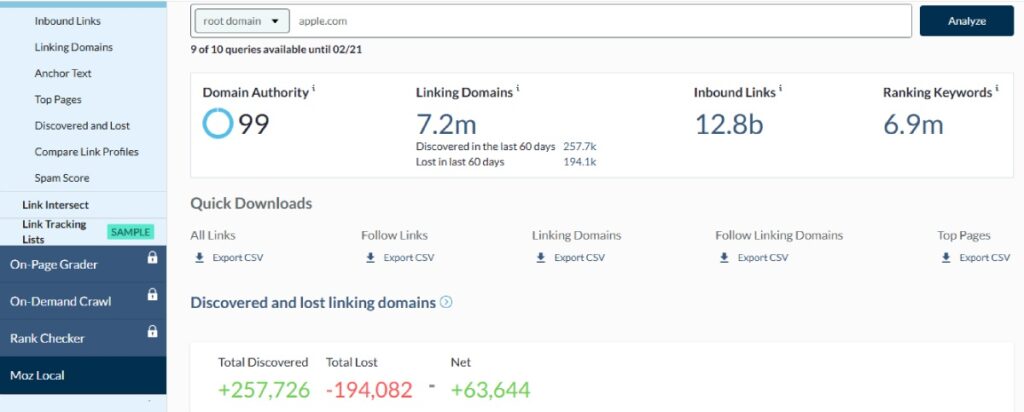This screenshot has width=1024, height=412.
Task: Click the Inbound Links info icon
Action: [780, 89]
